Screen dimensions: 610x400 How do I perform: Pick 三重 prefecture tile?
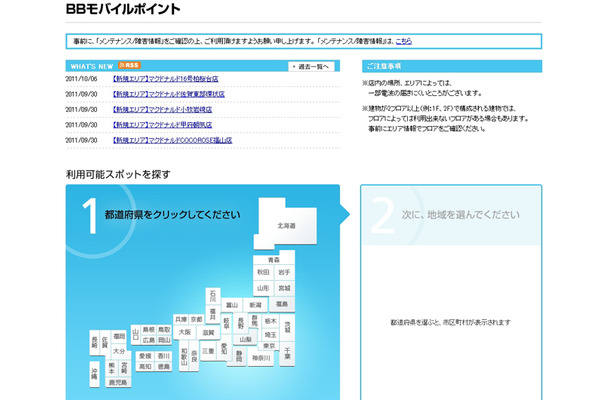(208, 351)
